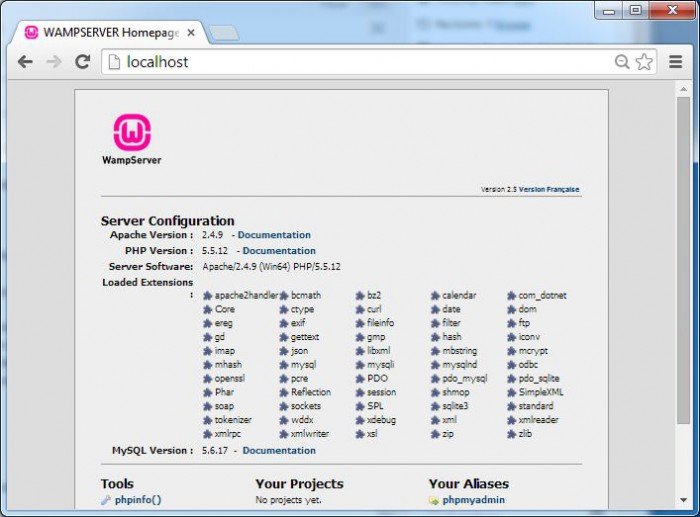Click the puzzle icon beside bcmath
Viewport: 700px width, 517px height.
(283, 296)
